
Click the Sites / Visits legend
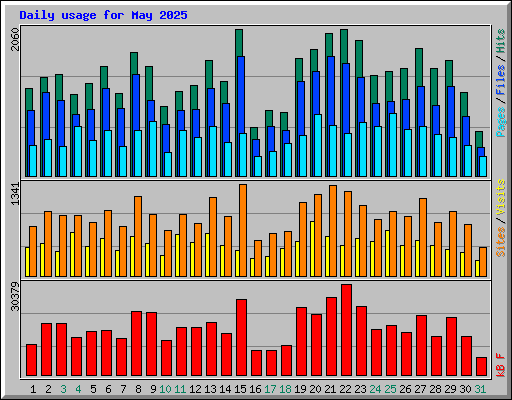click(500, 218)
